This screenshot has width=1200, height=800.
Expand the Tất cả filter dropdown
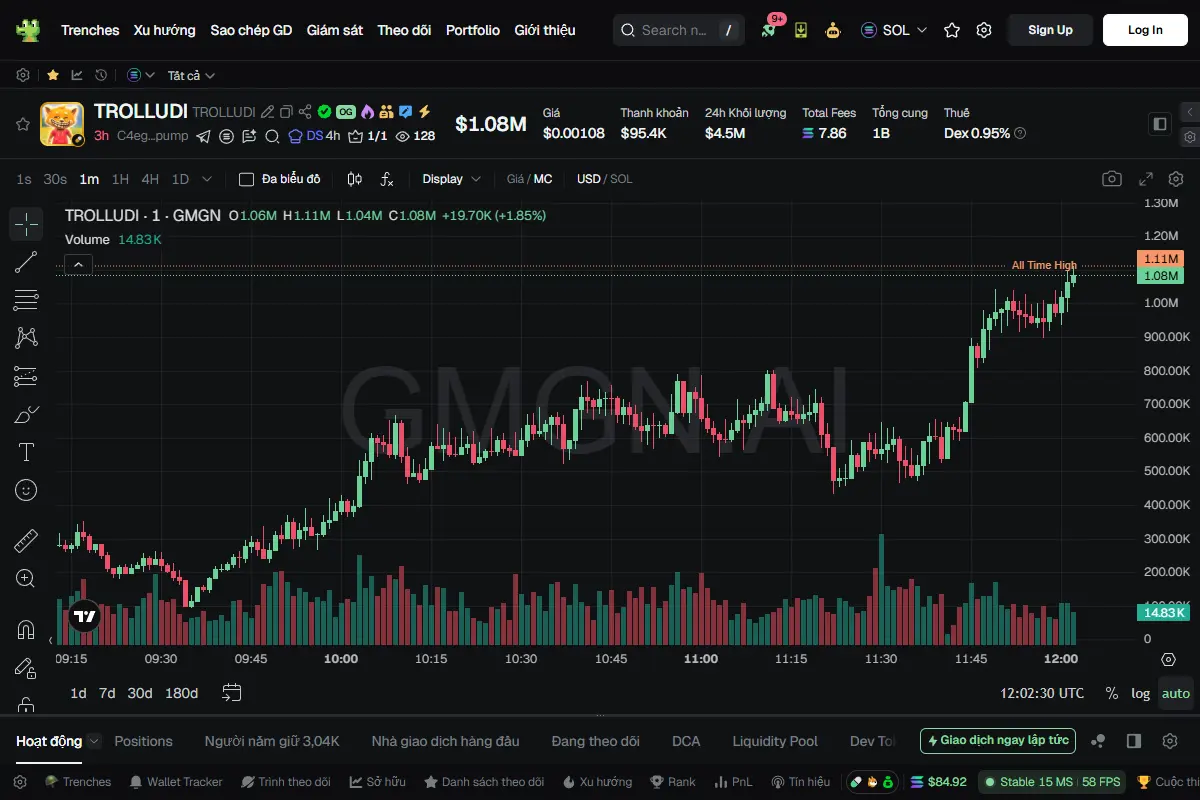pos(191,75)
